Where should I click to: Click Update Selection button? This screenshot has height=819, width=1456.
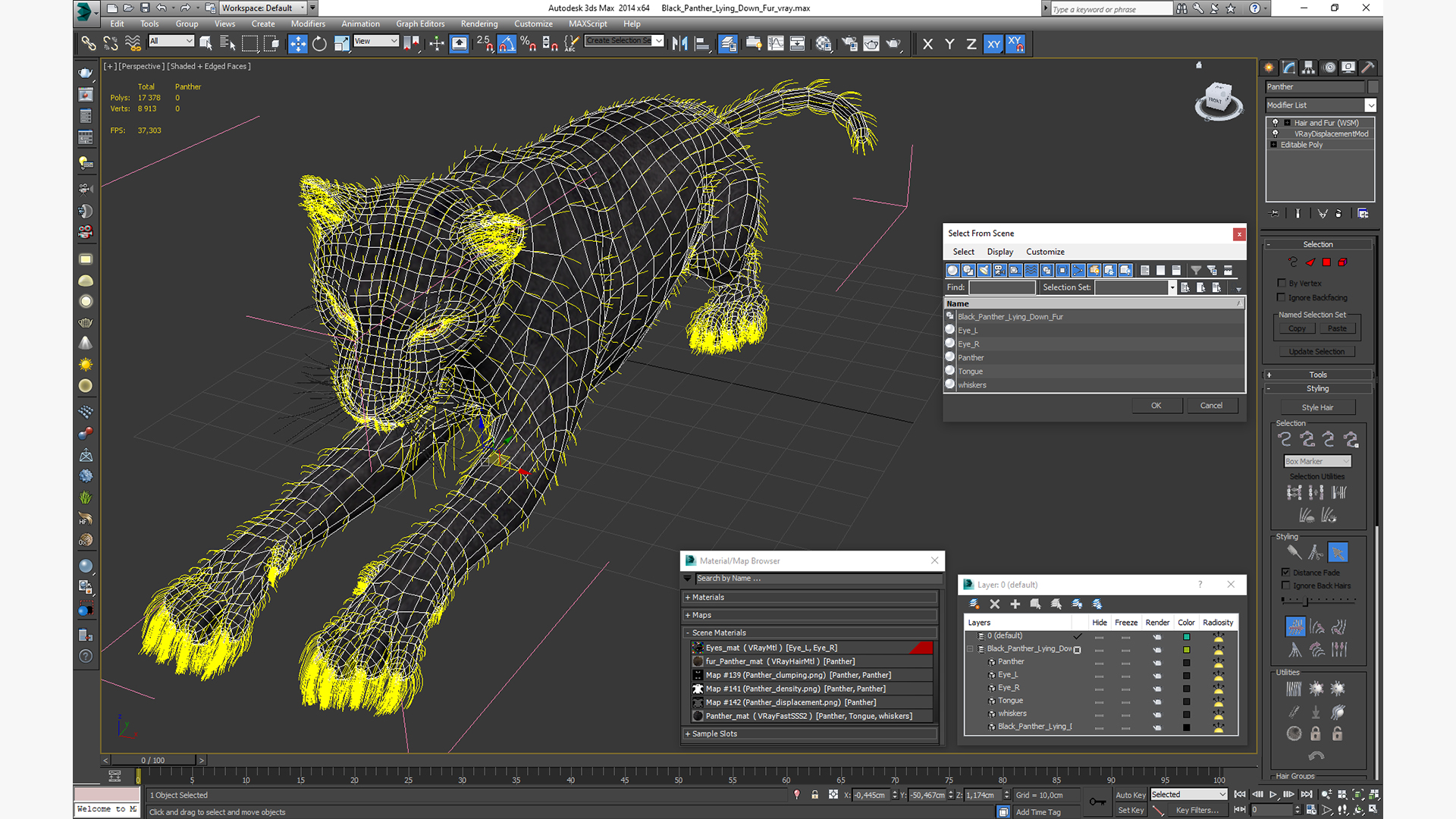(1316, 352)
